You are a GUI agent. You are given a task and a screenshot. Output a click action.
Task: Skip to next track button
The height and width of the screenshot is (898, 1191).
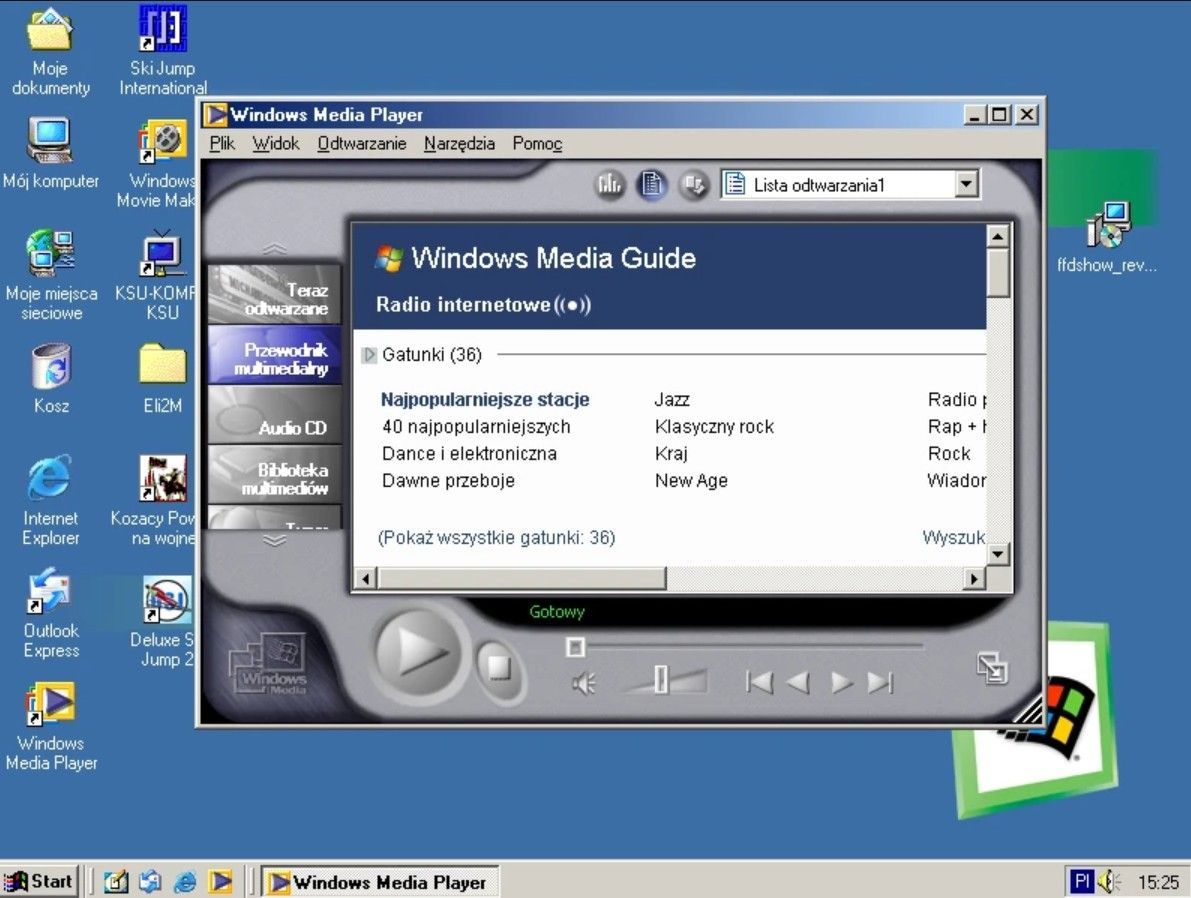(880, 683)
